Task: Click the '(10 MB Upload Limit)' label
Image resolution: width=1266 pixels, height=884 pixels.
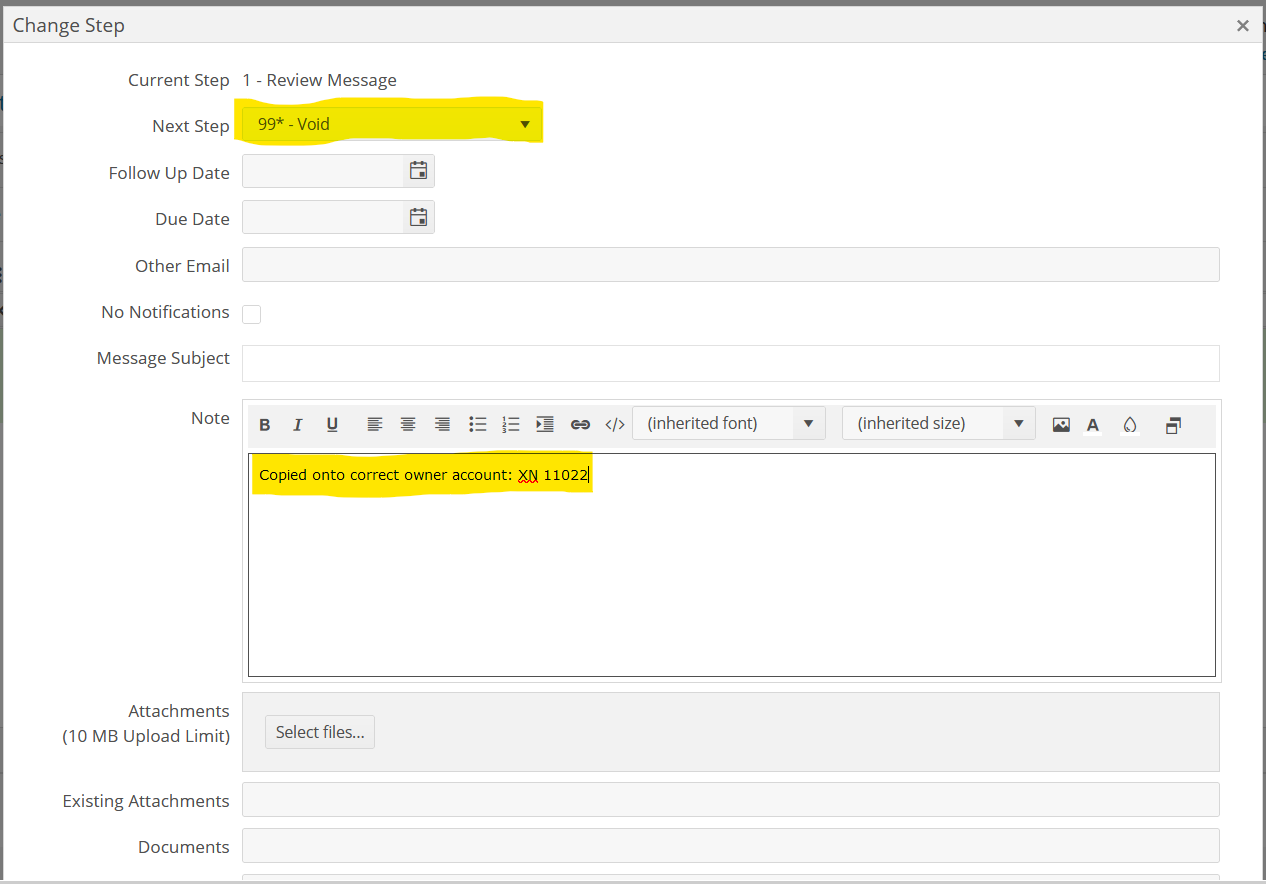Action: click(146, 737)
